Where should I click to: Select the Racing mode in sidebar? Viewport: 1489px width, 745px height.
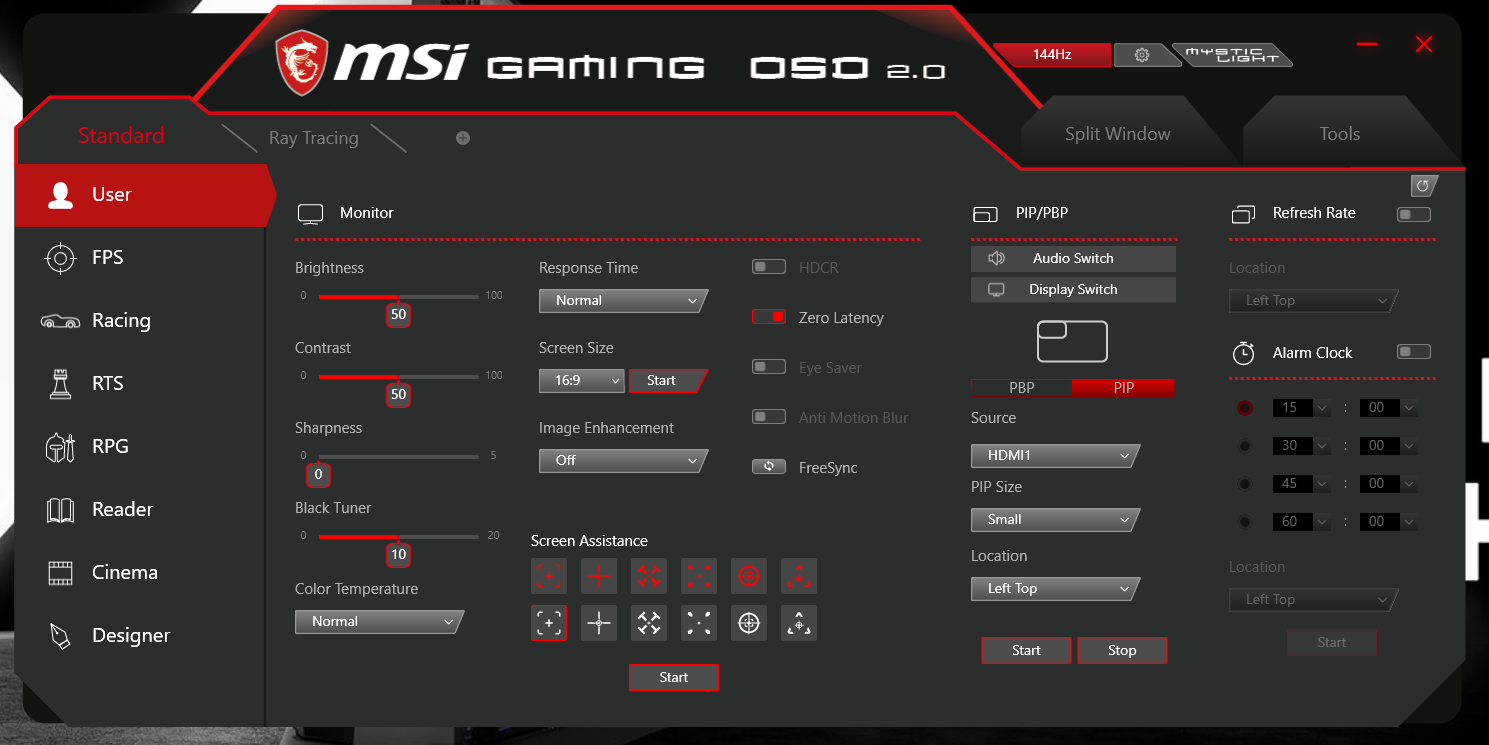click(x=140, y=321)
